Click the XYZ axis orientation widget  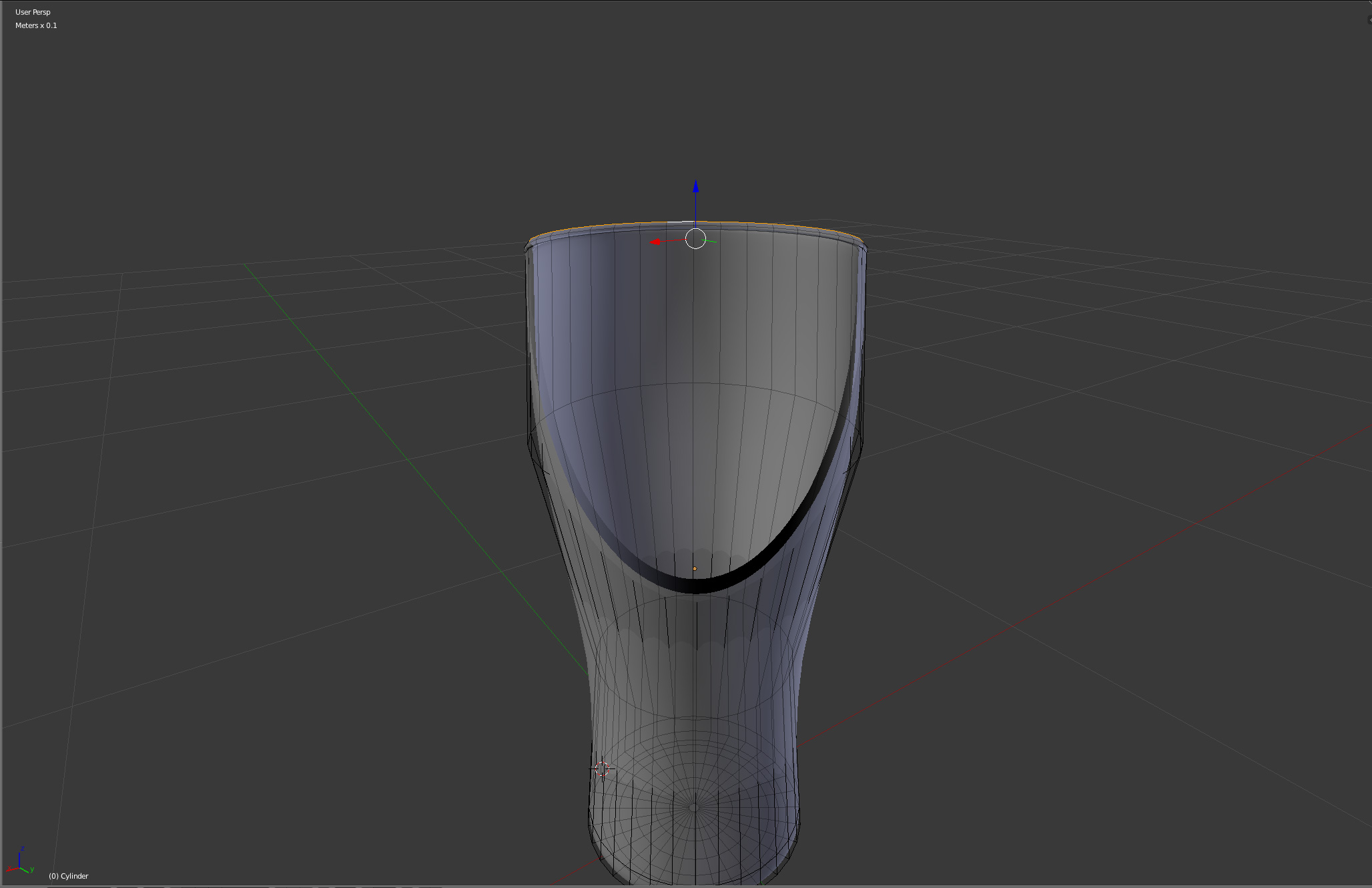tap(20, 863)
